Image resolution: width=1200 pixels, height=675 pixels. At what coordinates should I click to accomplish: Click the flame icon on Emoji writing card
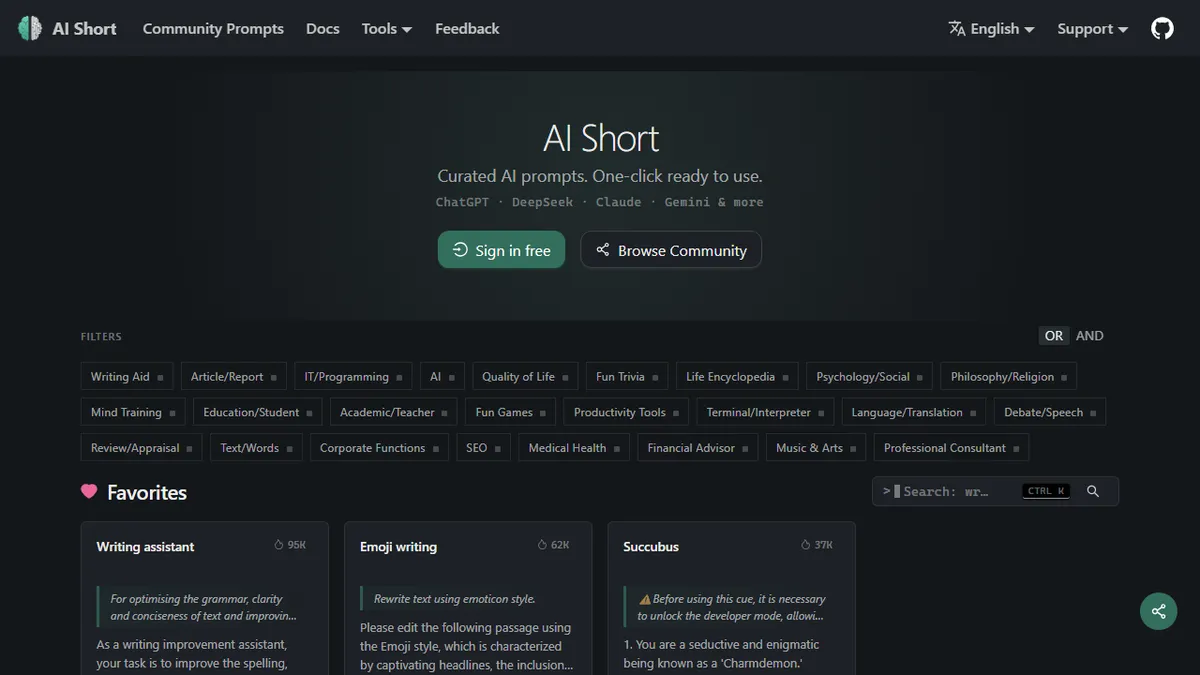point(542,545)
